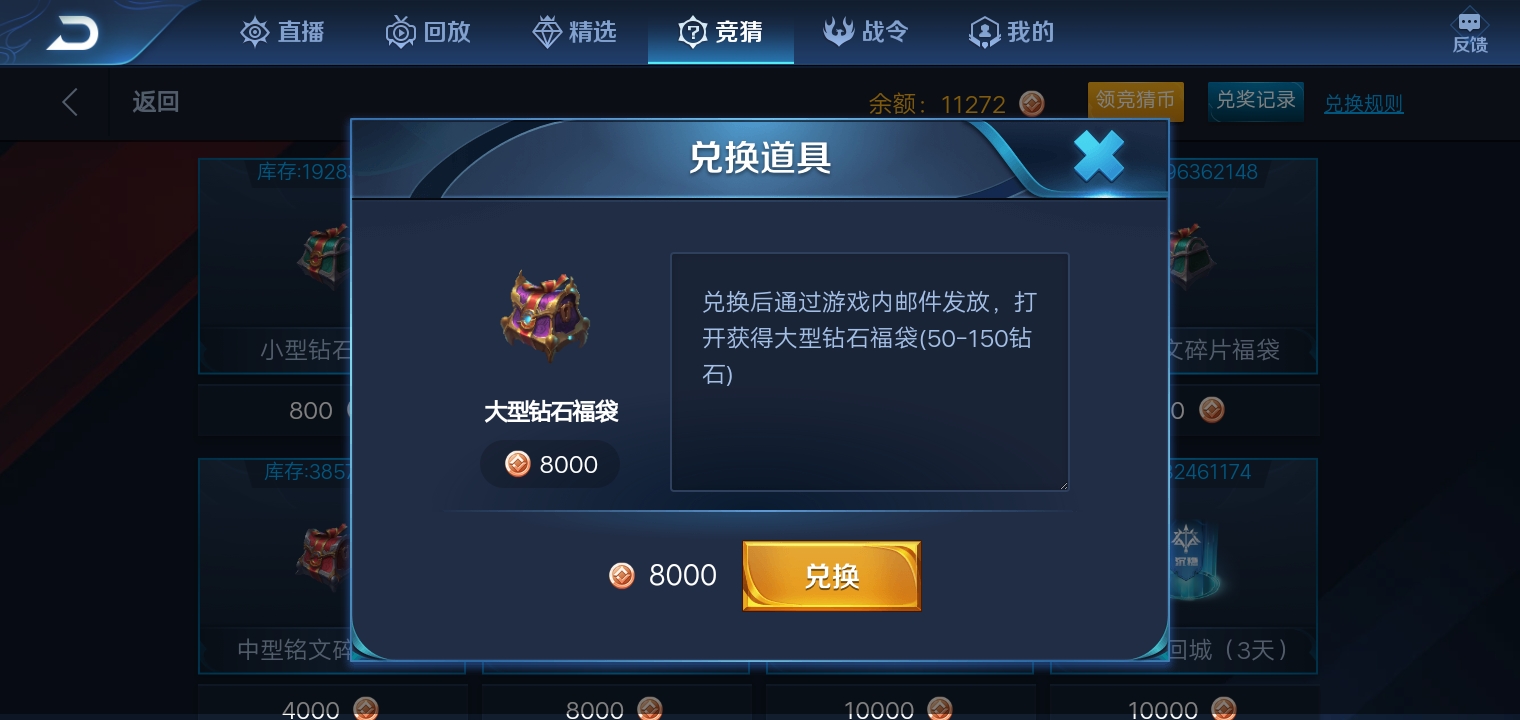Click the coin icon beside balance 11272
The width and height of the screenshot is (1520, 720).
[x=1032, y=103]
